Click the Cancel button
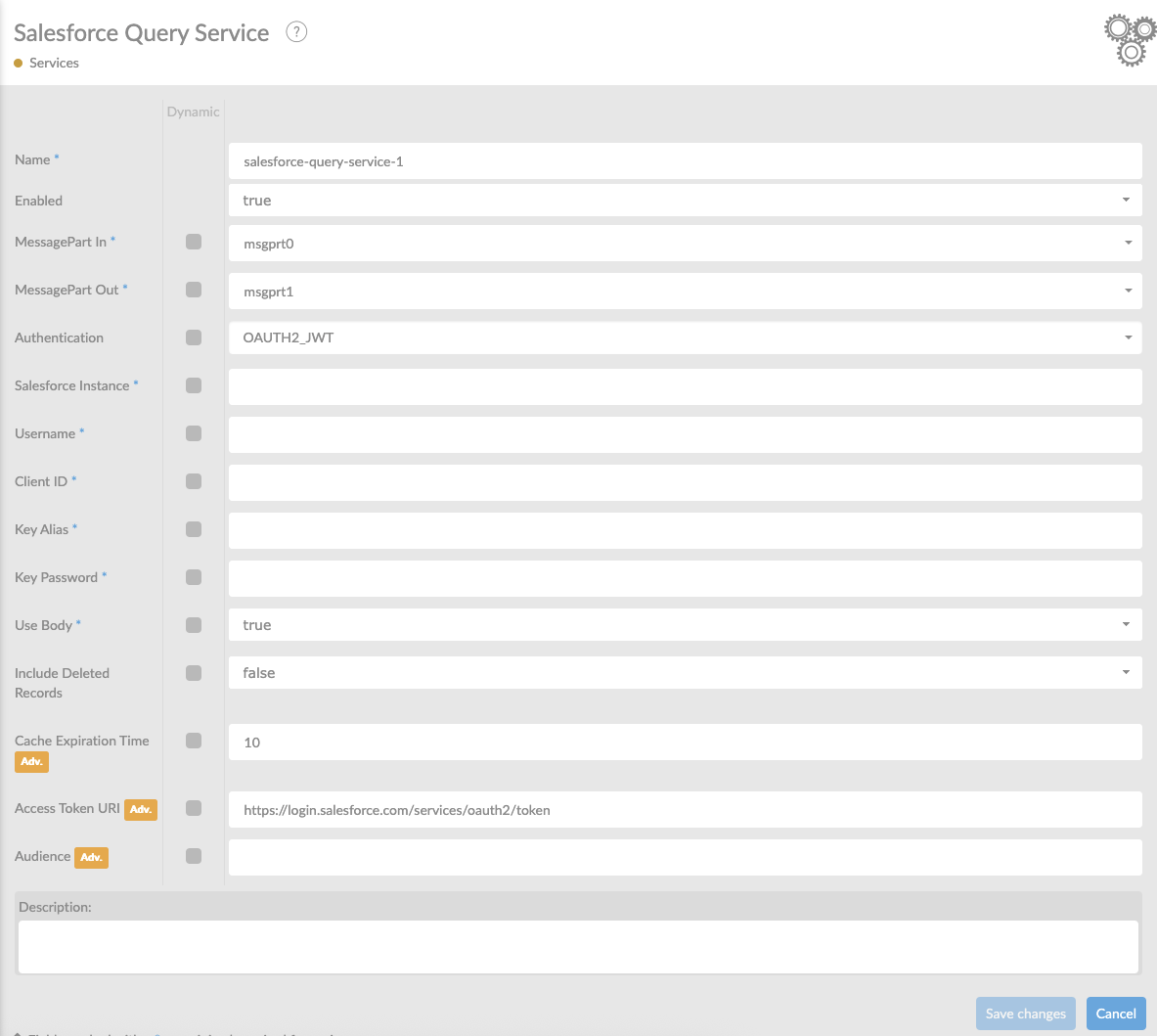Image resolution: width=1157 pixels, height=1036 pixels. pyautogui.click(x=1116, y=1013)
